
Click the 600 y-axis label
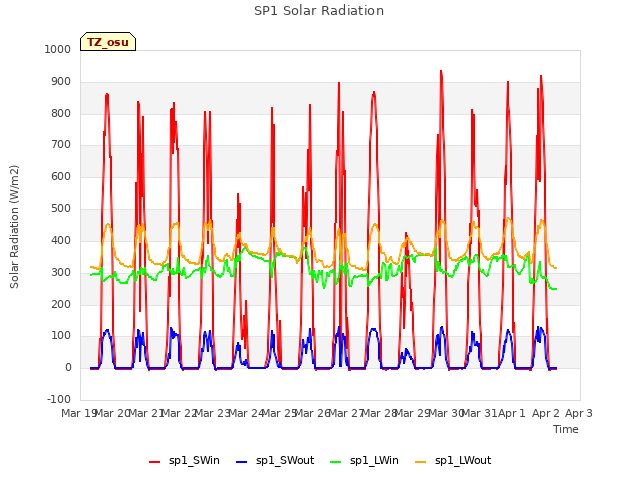[61, 176]
